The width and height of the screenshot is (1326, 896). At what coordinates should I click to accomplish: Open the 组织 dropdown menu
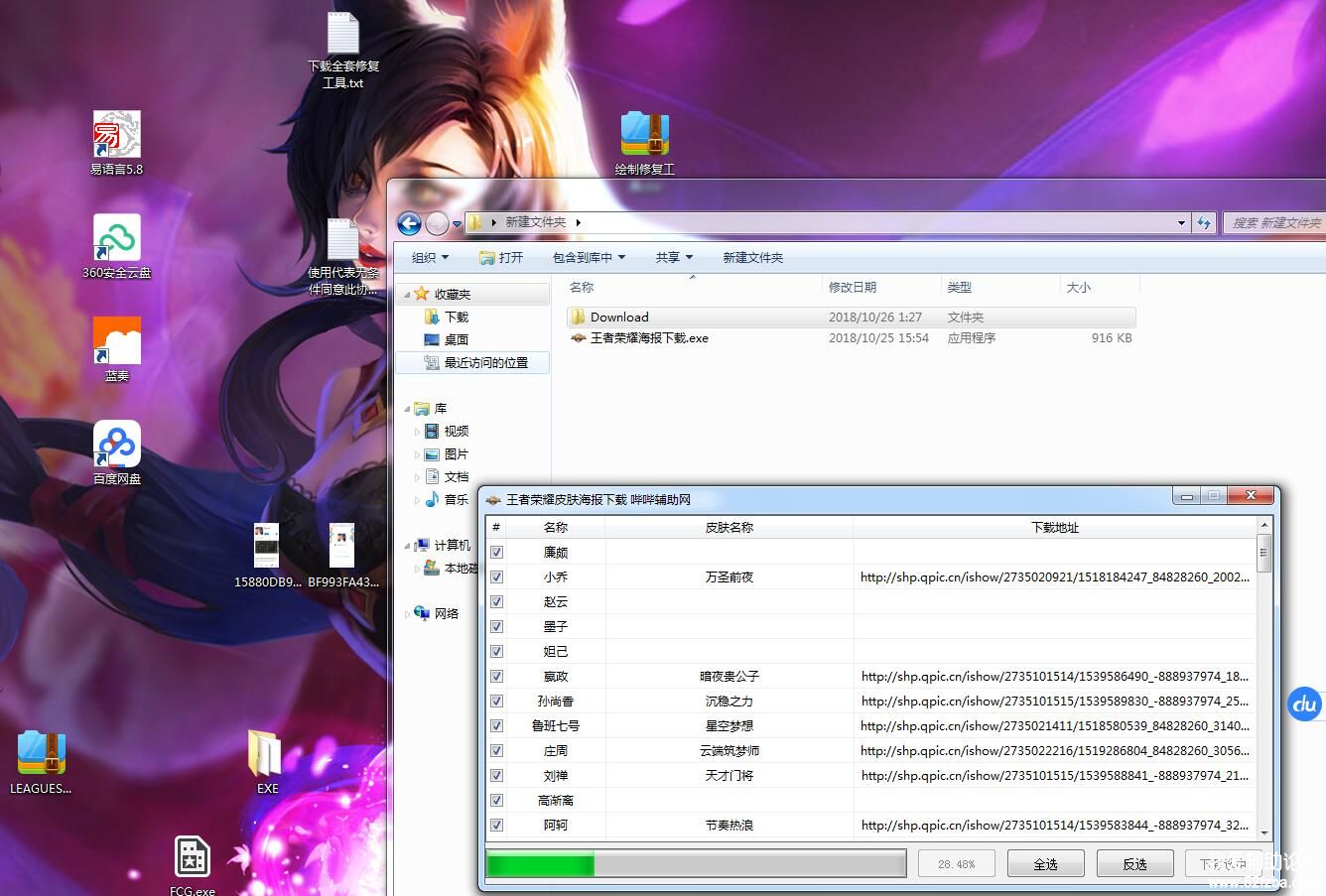[430, 258]
